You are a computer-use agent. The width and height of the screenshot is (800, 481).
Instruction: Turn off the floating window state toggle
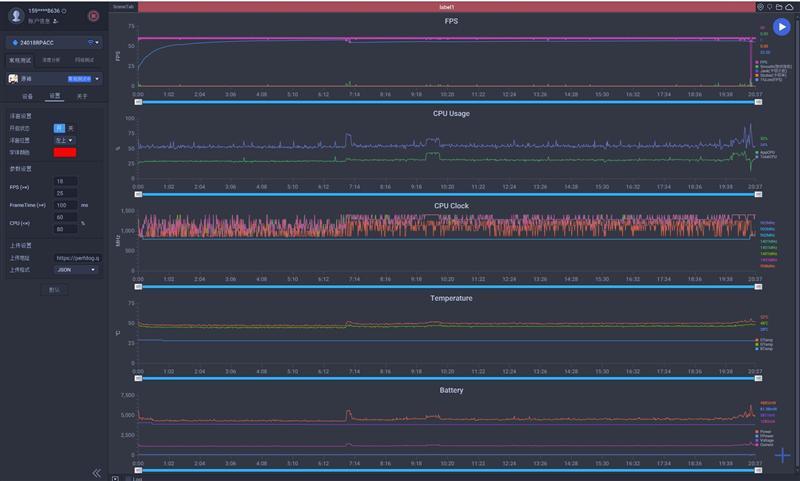[x=71, y=128]
